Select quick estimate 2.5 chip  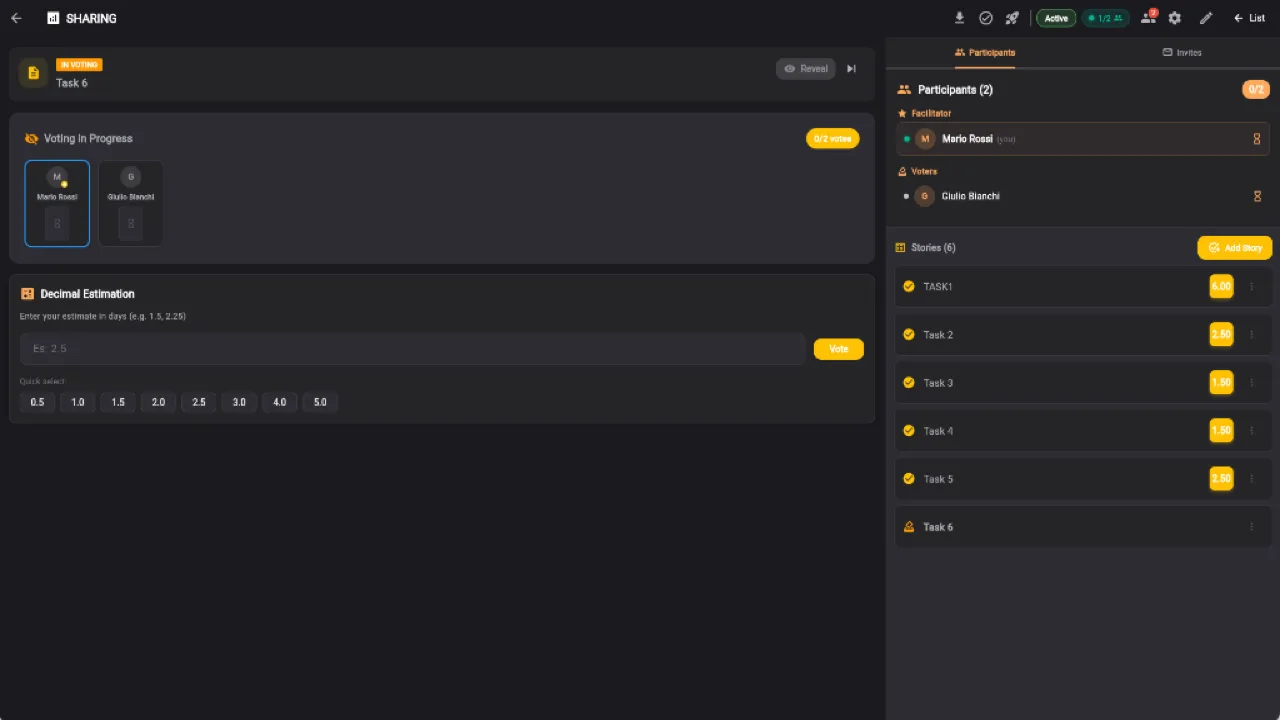199,402
